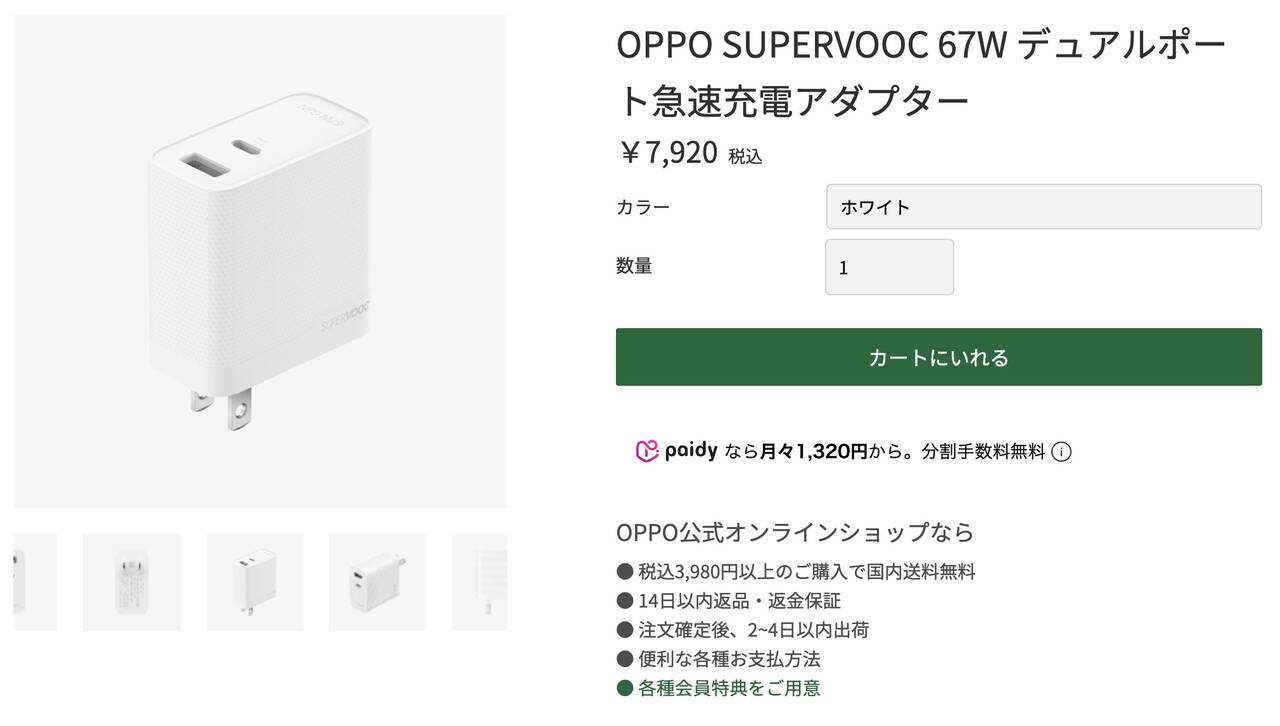The width and height of the screenshot is (1280, 726).
Task: Click the OPPO公式オンラインショップなら heading
Action: tap(795, 532)
